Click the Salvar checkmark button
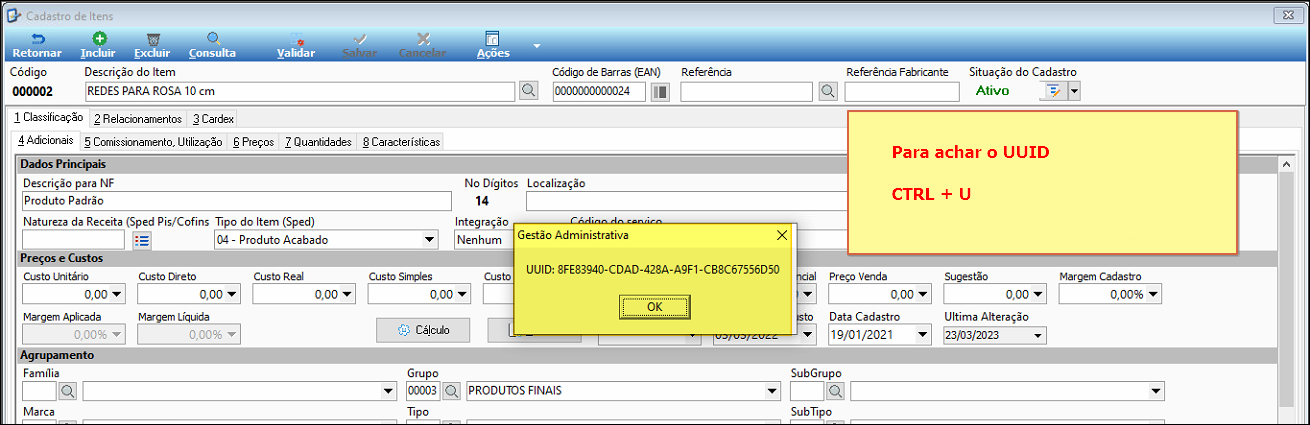Image resolution: width=1310 pixels, height=425 pixels. [x=360, y=45]
